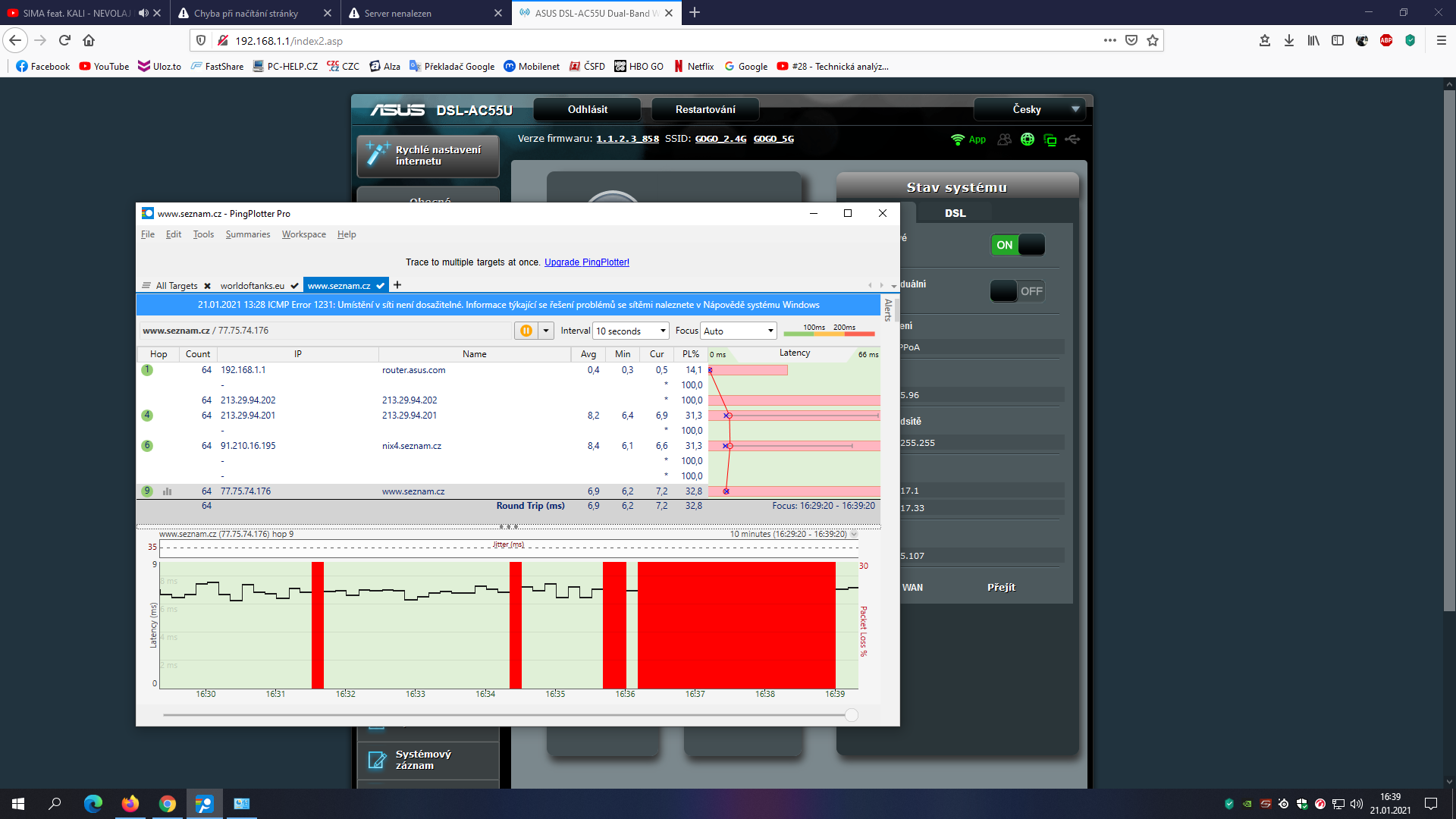Click the router's internet globe status icon

click(1028, 140)
